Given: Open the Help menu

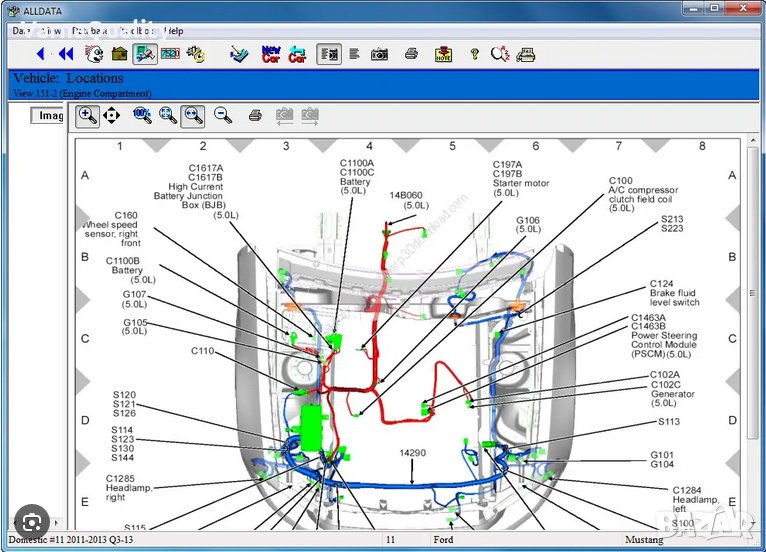Looking at the screenshot, I should pos(174,31).
